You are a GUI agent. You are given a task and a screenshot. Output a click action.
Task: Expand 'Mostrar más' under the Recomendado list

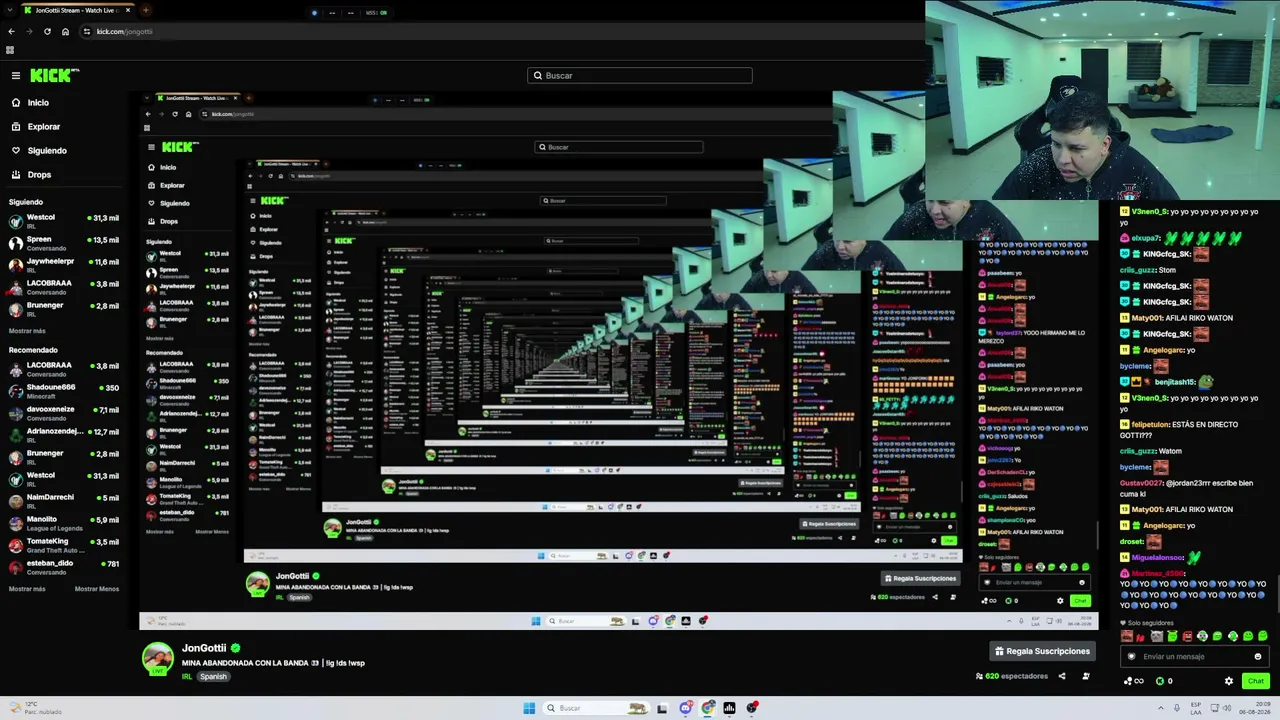[x=27, y=589]
